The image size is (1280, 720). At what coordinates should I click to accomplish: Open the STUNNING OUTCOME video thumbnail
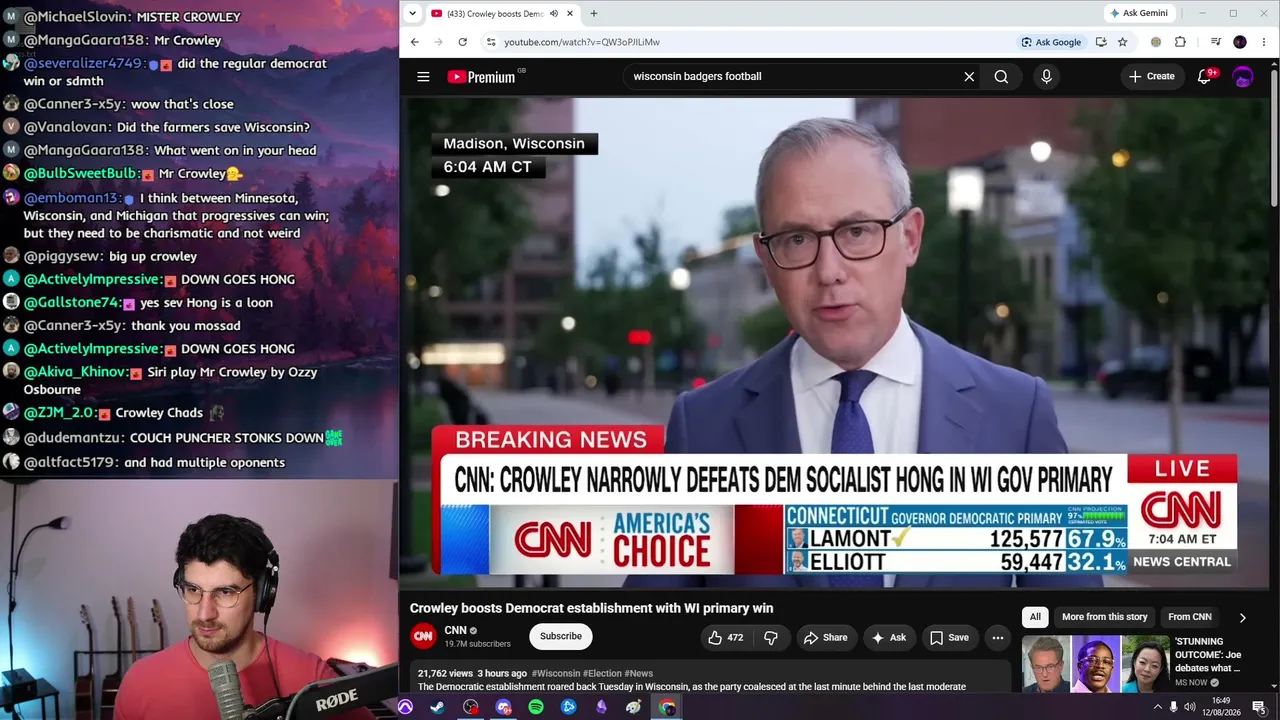click(x=1095, y=663)
